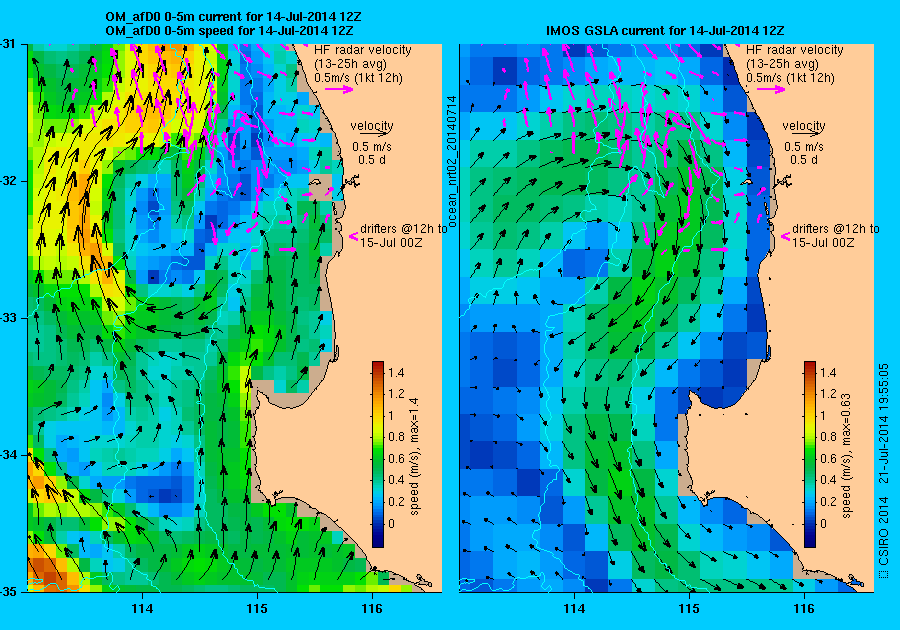This screenshot has height=630, width=900.
Task: Click latitude label '-32' on left axis
Action: pos(9,181)
